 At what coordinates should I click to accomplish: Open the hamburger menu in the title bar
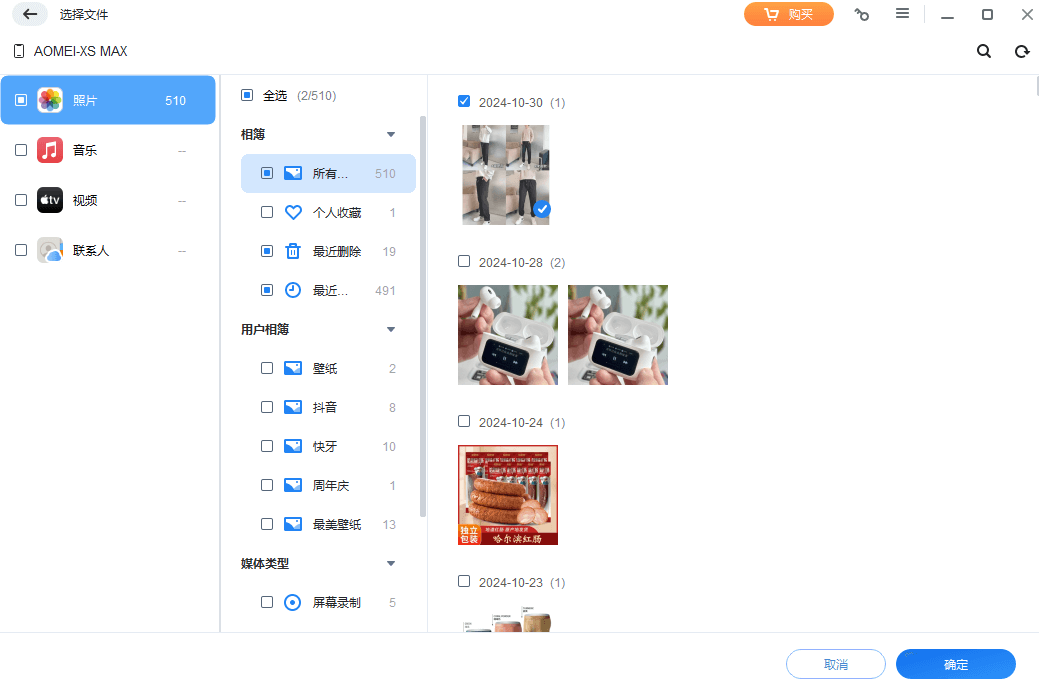[x=902, y=14]
